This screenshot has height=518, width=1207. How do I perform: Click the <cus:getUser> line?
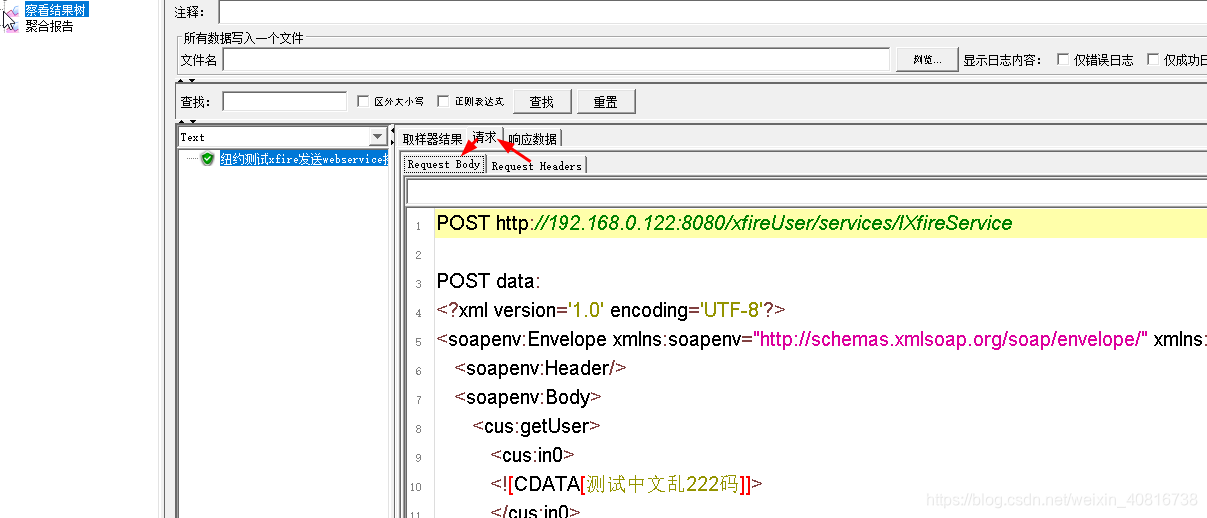tap(536, 426)
